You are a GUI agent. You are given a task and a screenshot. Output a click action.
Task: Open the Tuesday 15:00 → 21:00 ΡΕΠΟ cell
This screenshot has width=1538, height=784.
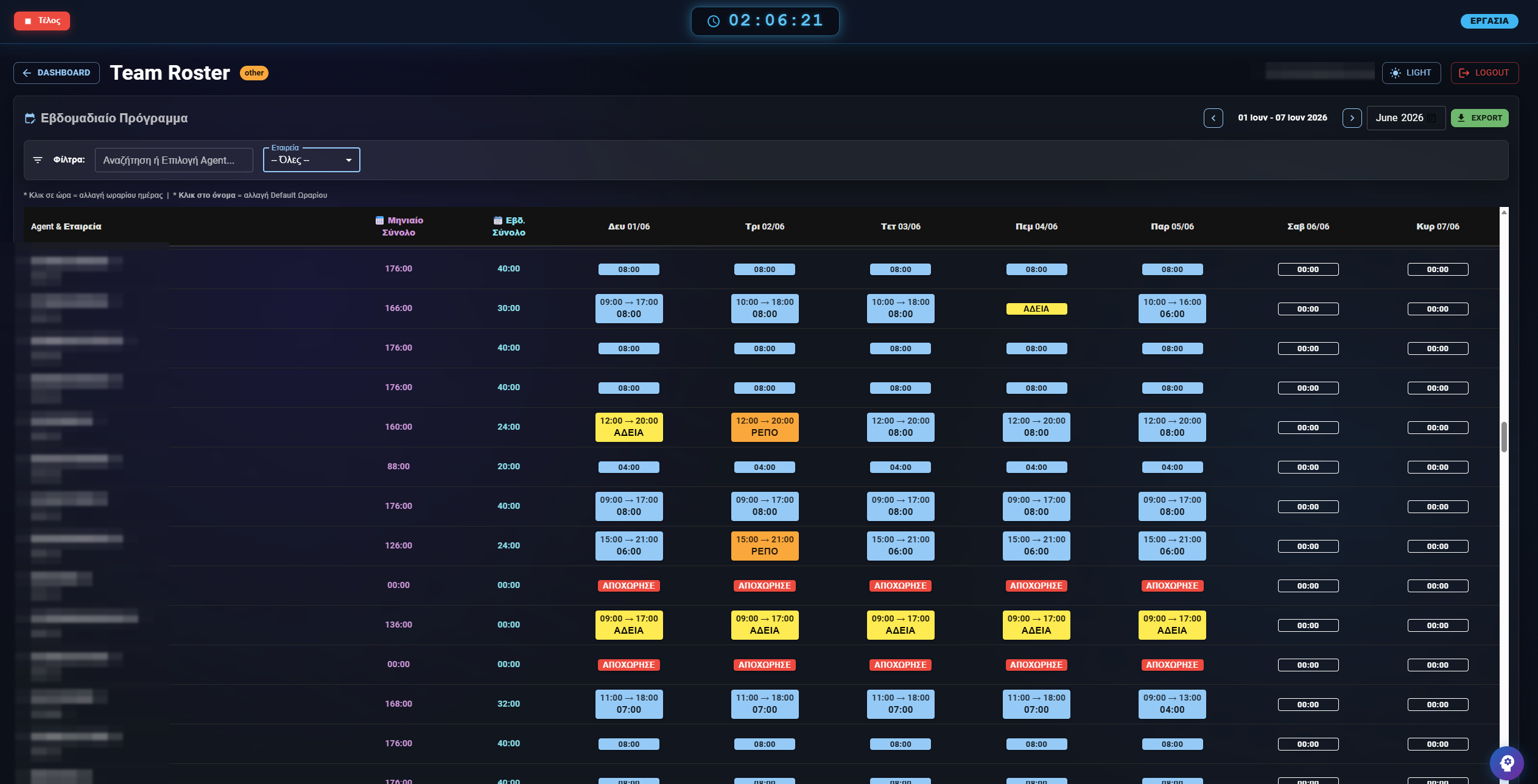coord(765,546)
